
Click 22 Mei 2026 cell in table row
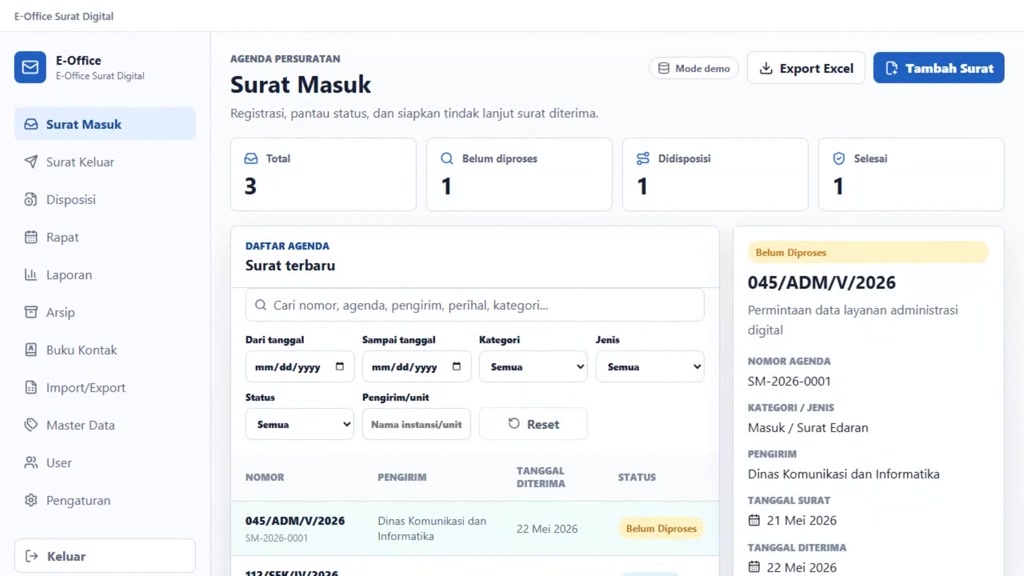point(547,529)
